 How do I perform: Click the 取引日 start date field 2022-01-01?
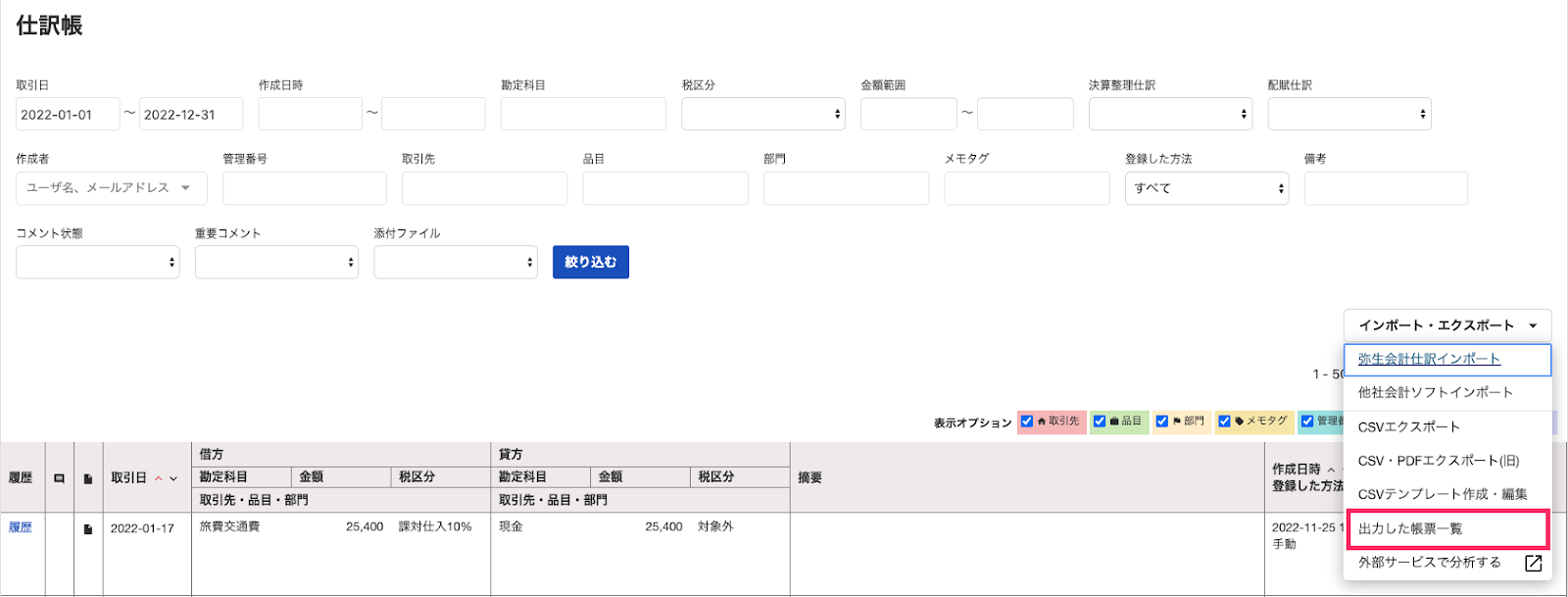click(x=67, y=115)
